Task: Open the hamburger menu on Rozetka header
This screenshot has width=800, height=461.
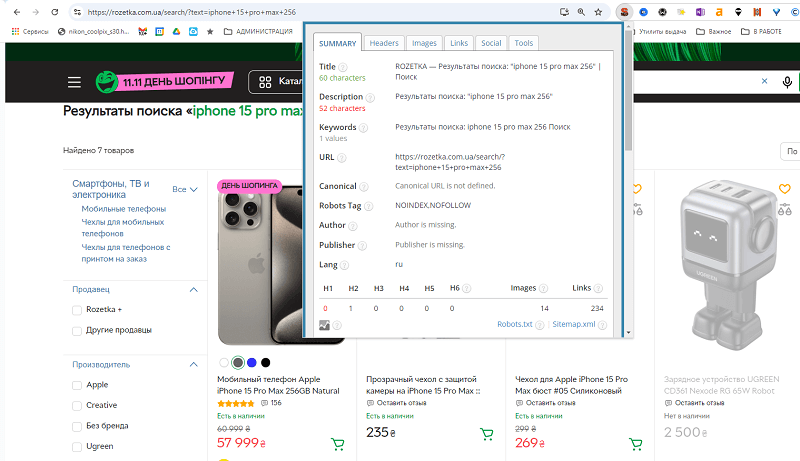Action: tap(74, 82)
